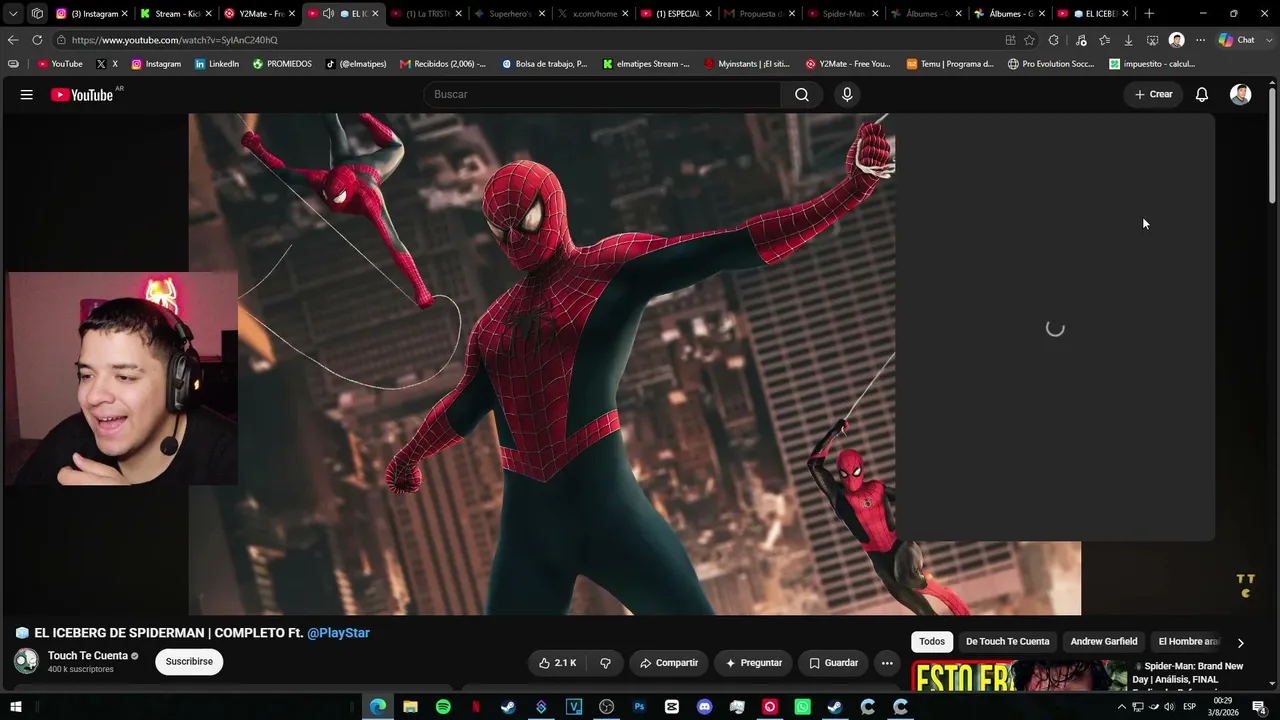Open YouTube notifications bell
Viewport: 1280px width, 720px height.
click(1202, 94)
